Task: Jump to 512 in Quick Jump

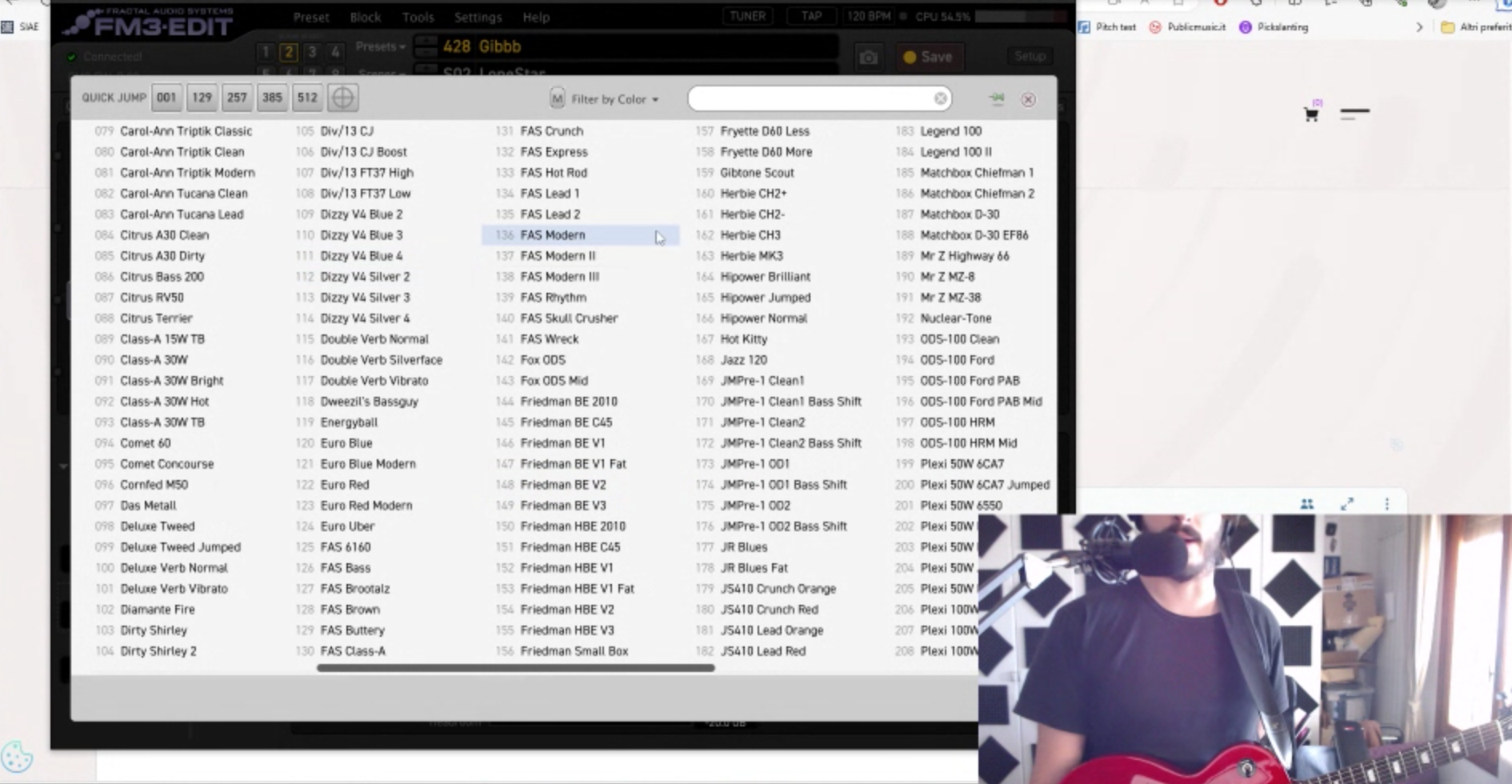Action: (x=307, y=98)
